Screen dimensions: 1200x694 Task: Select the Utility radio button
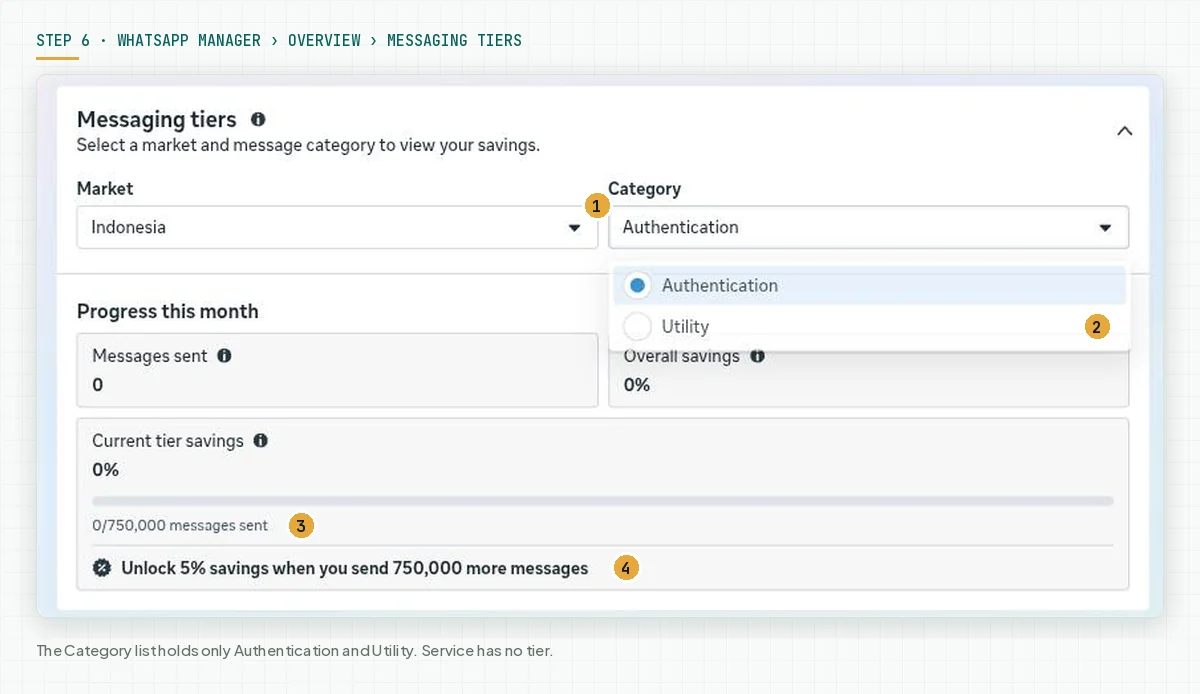click(637, 326)
